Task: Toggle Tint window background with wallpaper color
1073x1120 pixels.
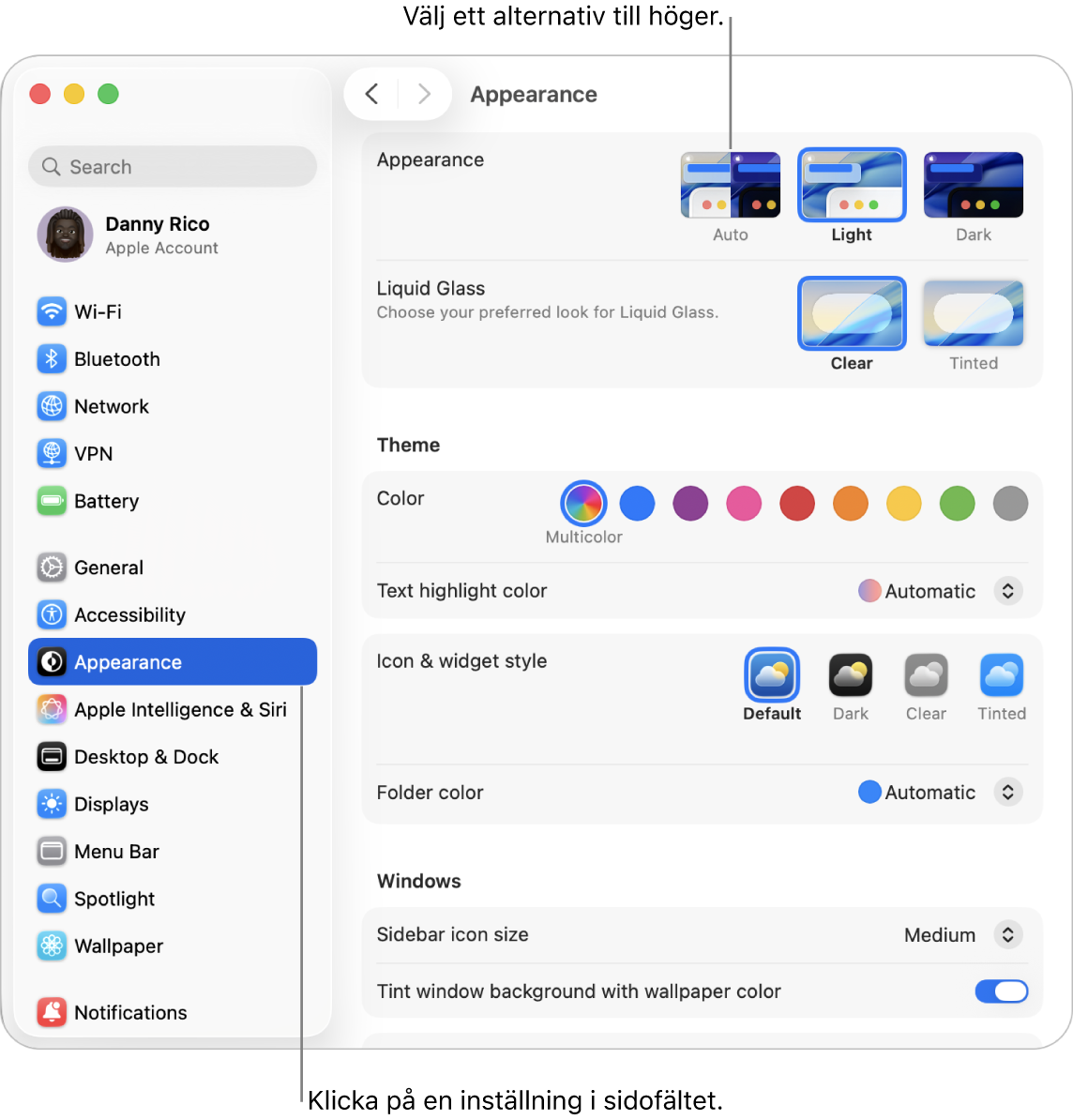Action: coord(1001,991)
